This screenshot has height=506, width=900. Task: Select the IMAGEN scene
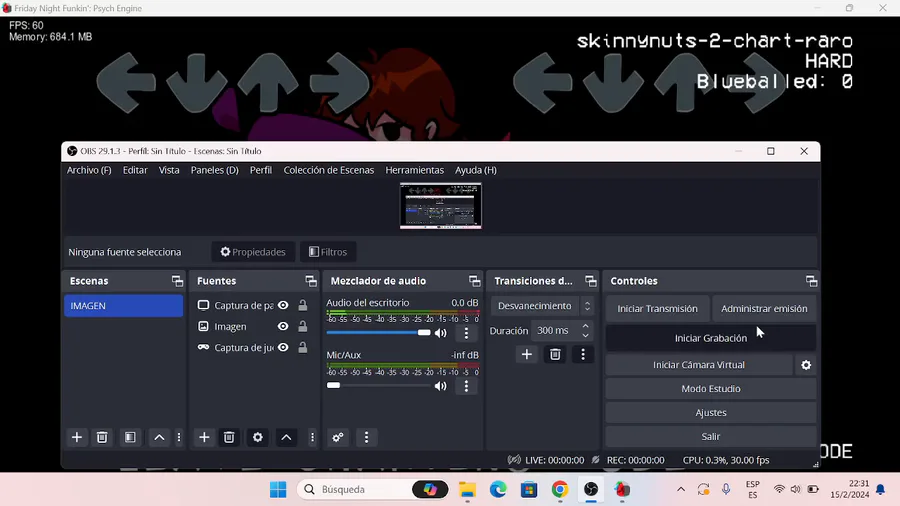[123, 306]
